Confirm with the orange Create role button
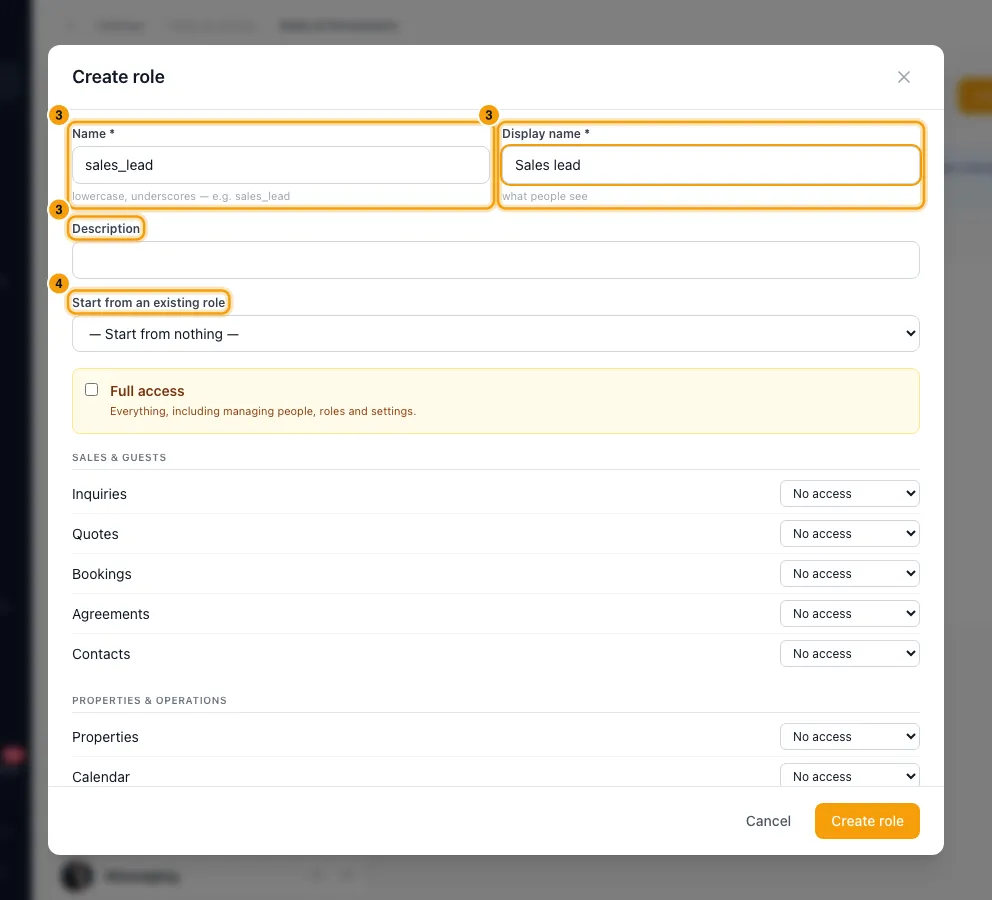 pyautogui.click(x=867, y=821)
